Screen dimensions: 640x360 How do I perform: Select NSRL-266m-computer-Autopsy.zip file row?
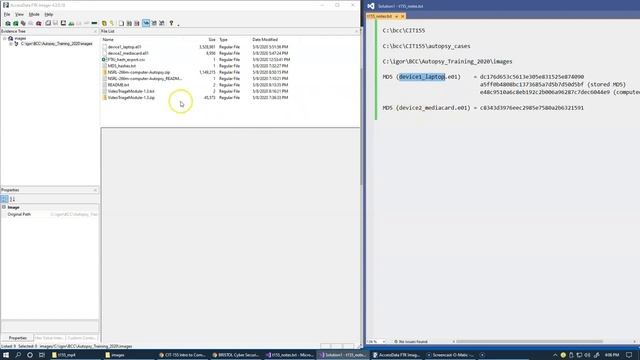click(x=139, y=72)
